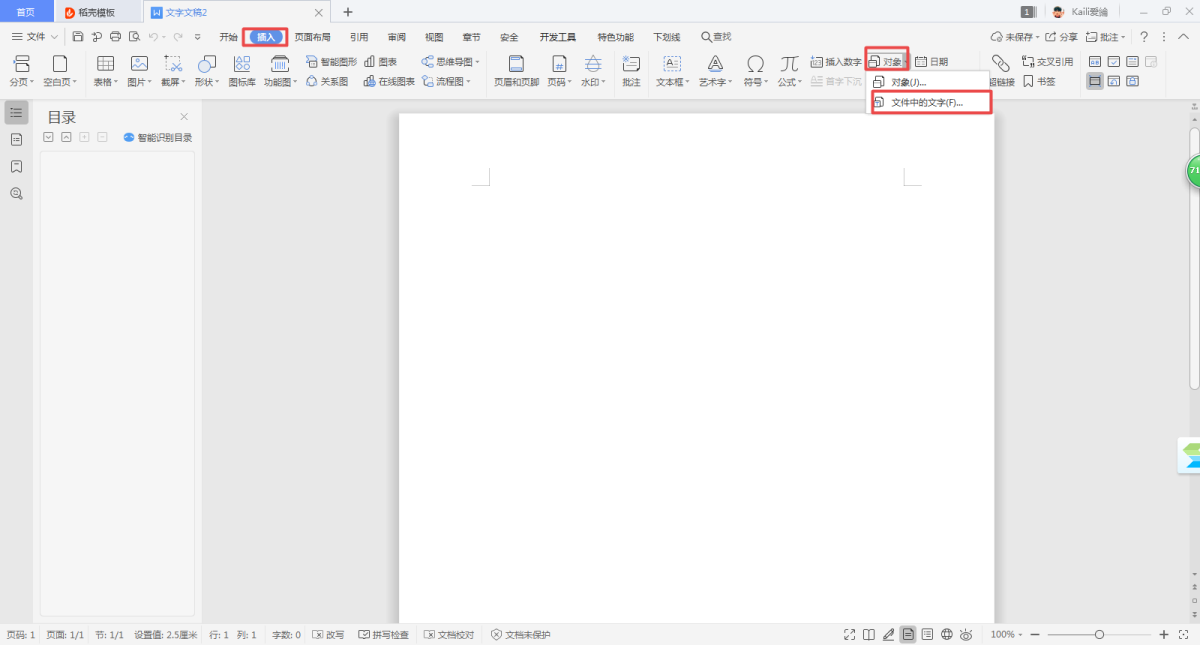1200x645 pixels.
Task: Close the 目录 navigation panel
Action: pyautogui.click(x=184, y=117)
